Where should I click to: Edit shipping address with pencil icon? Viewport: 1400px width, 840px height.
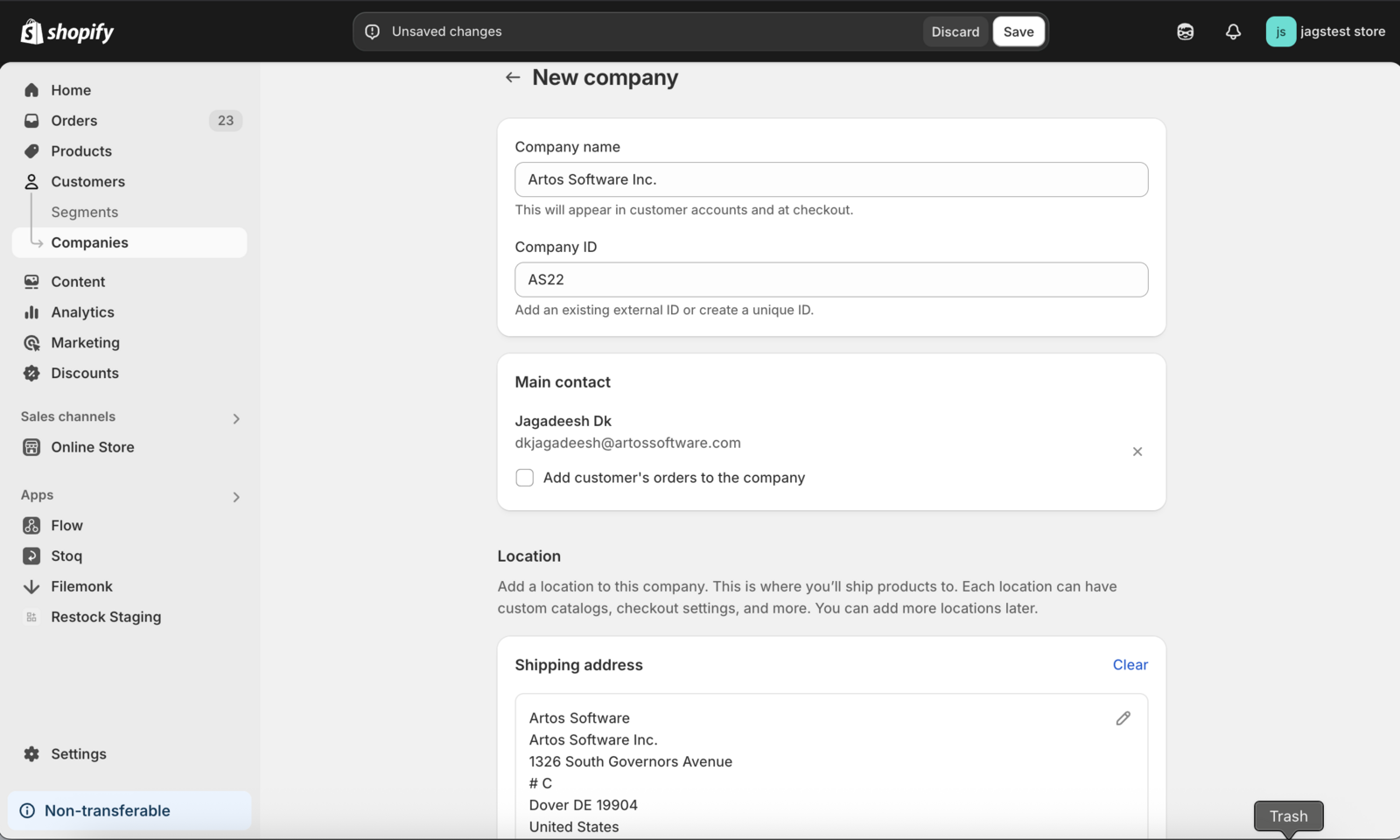click(1123, 718)
